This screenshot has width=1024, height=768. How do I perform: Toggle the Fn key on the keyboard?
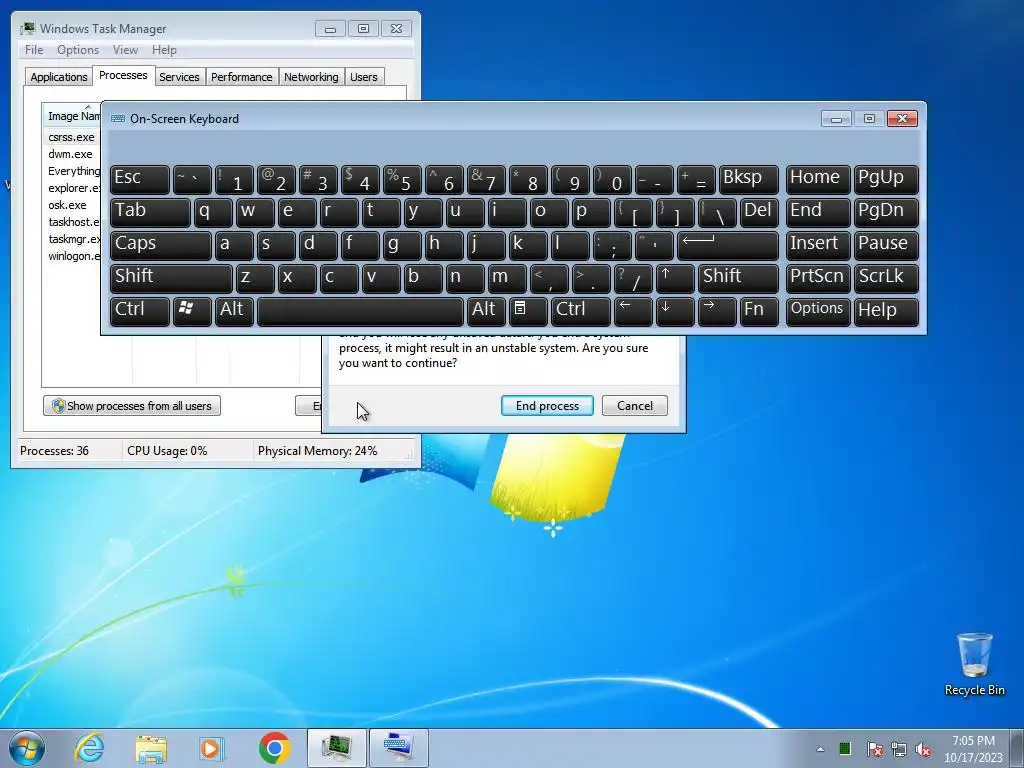[759, 310]
